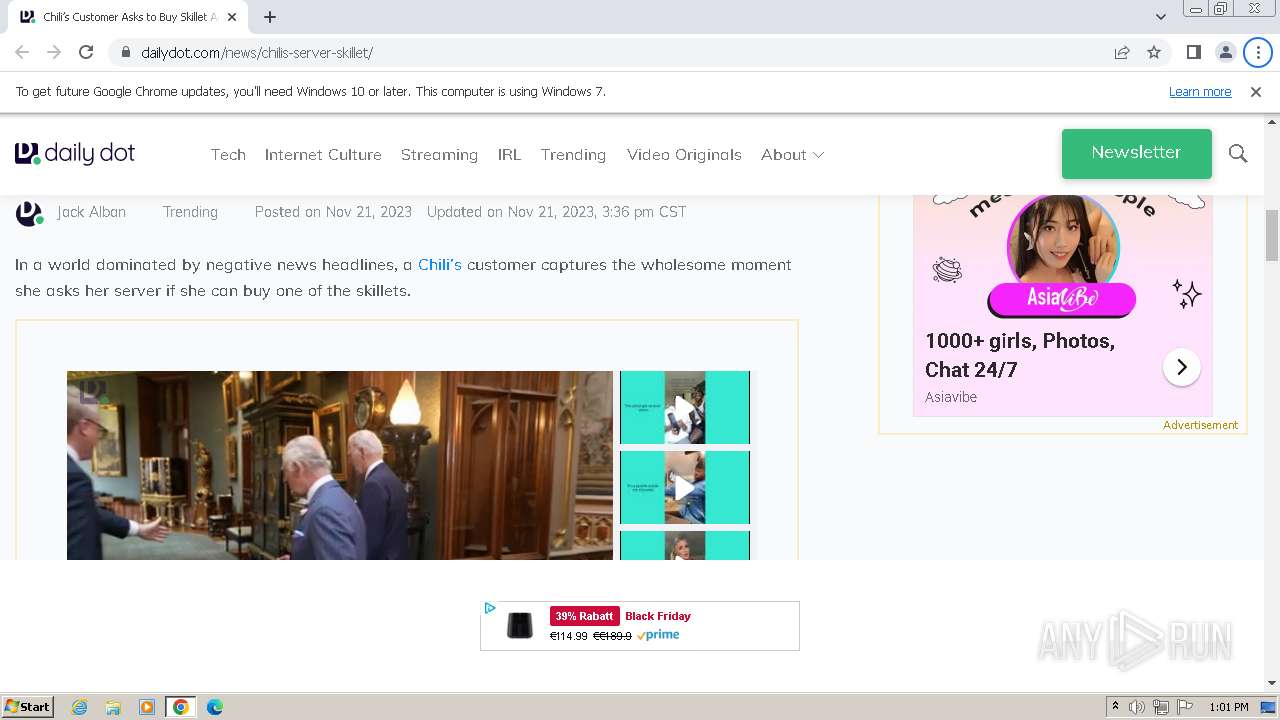Dismiss Chrome update notice bar
This screenshot has height=720, width=1280.
(x=1256, y=91)
